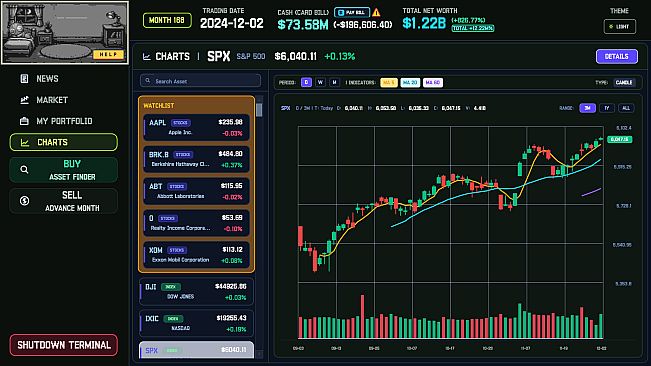The width and height of the screenshot is (651, 366).
Task: Select the IXIC Nasdaq card
Action: (x=196, y=323)
